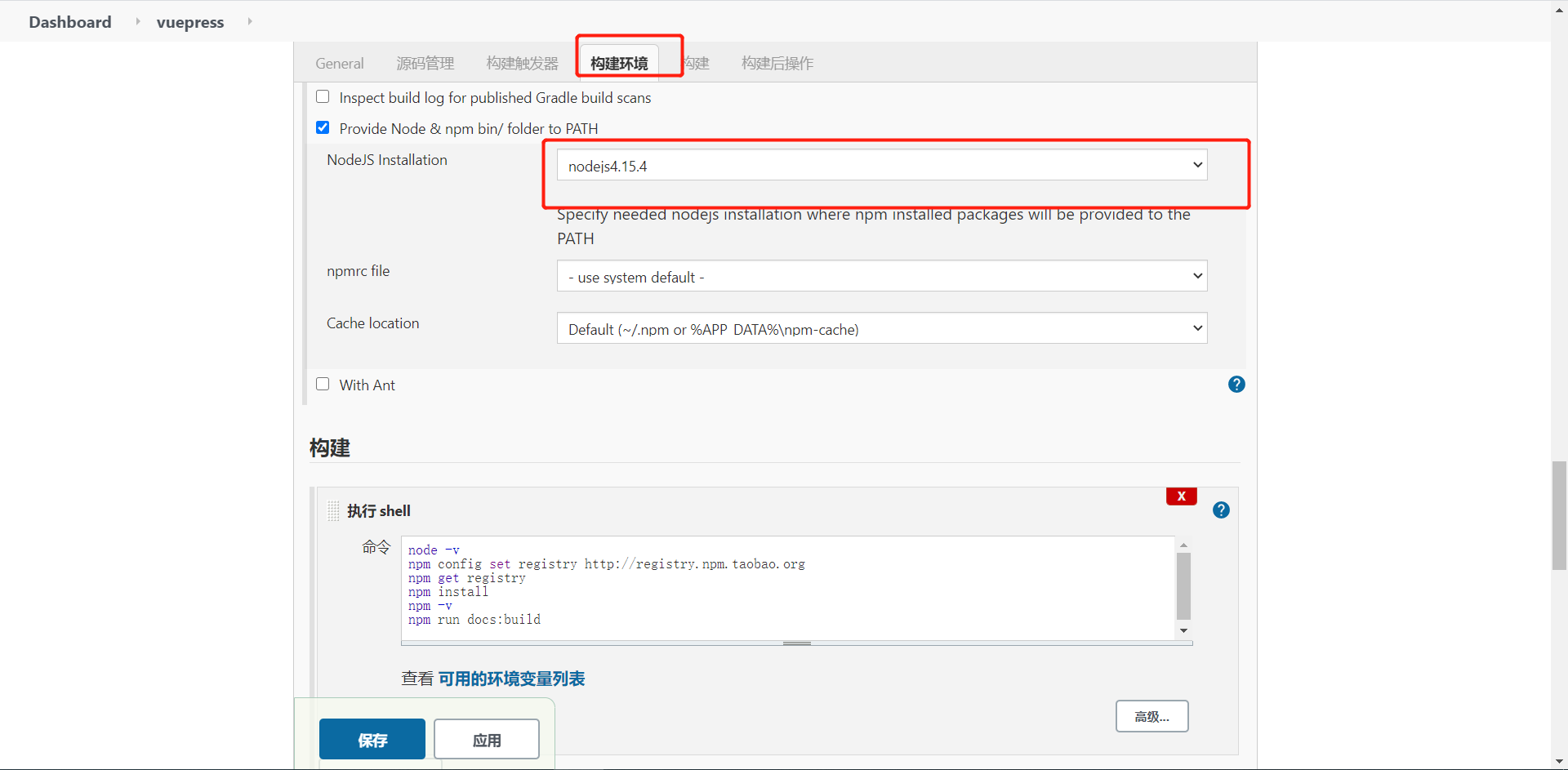The width and height of the screenshot is (1568, 770).
Task: Click the 应用 apply button
Action: point(487,739)
